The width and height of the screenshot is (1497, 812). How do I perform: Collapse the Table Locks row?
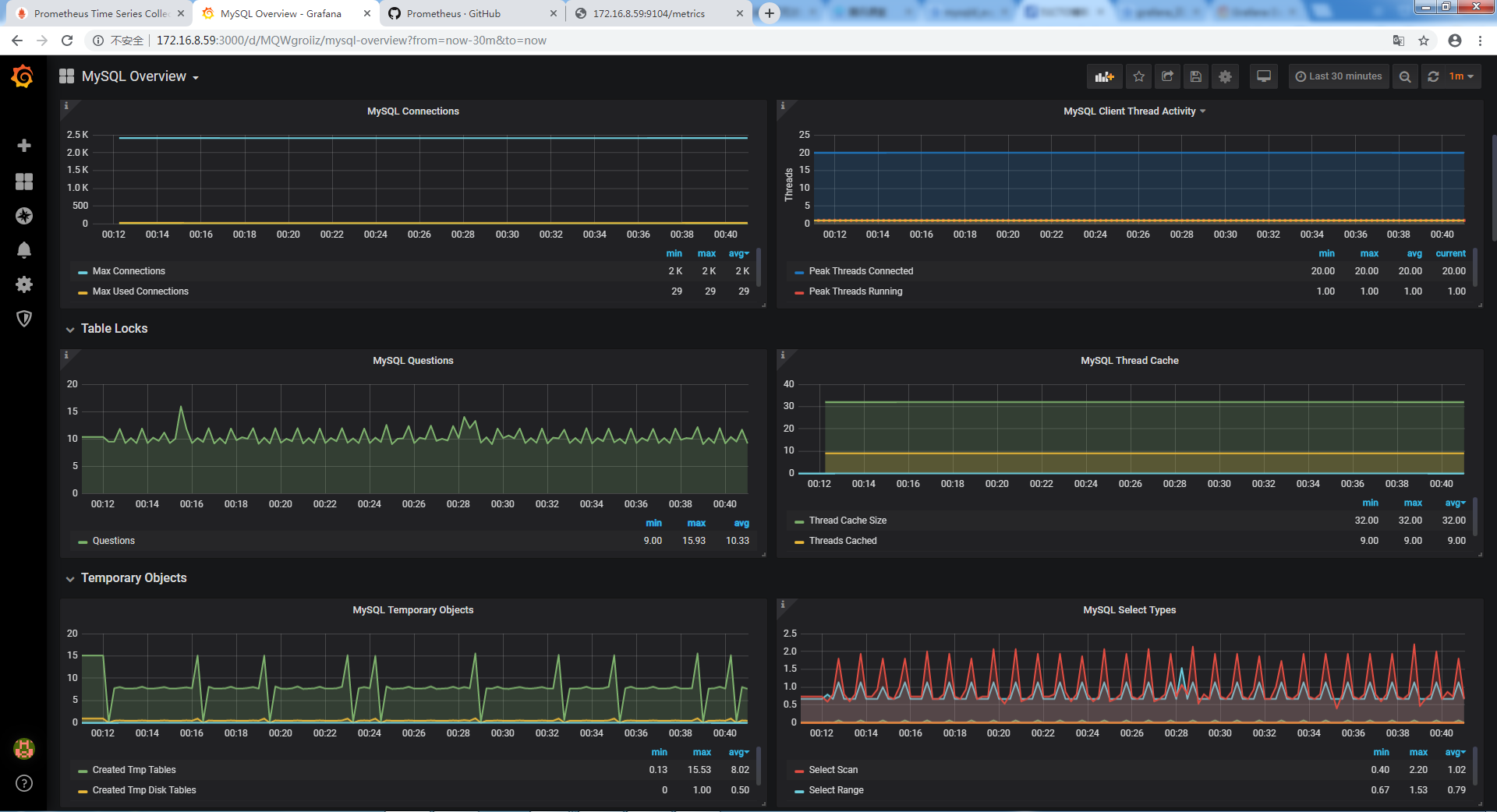click(x=114, y=329)
